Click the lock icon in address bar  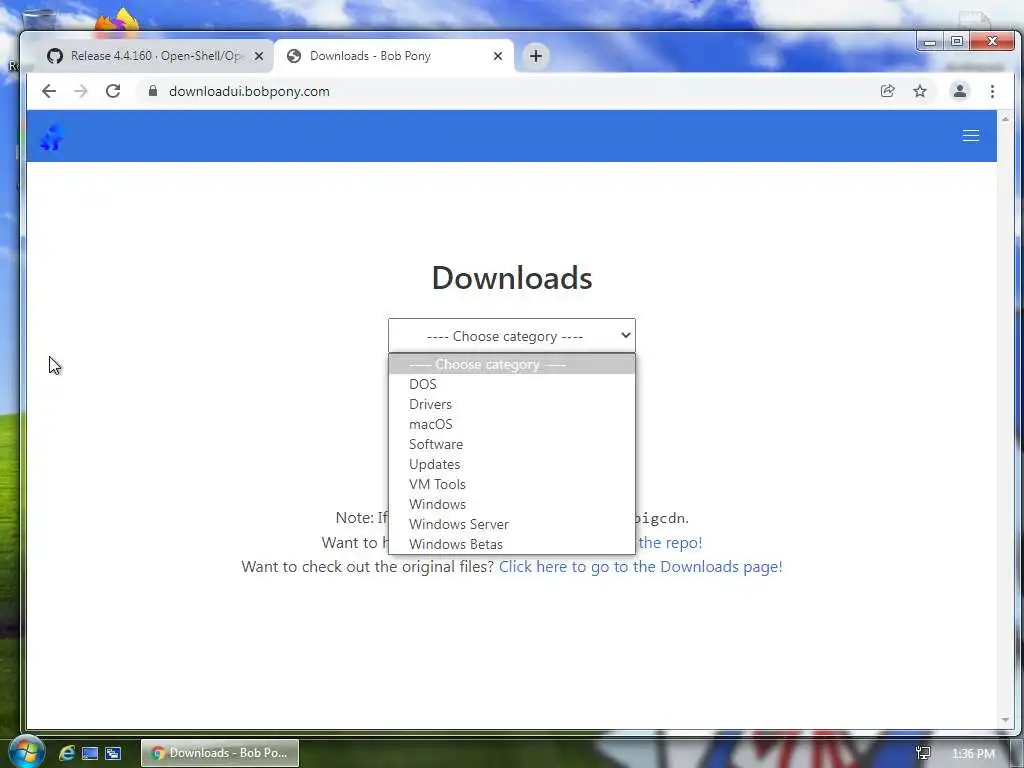[153, 91]
